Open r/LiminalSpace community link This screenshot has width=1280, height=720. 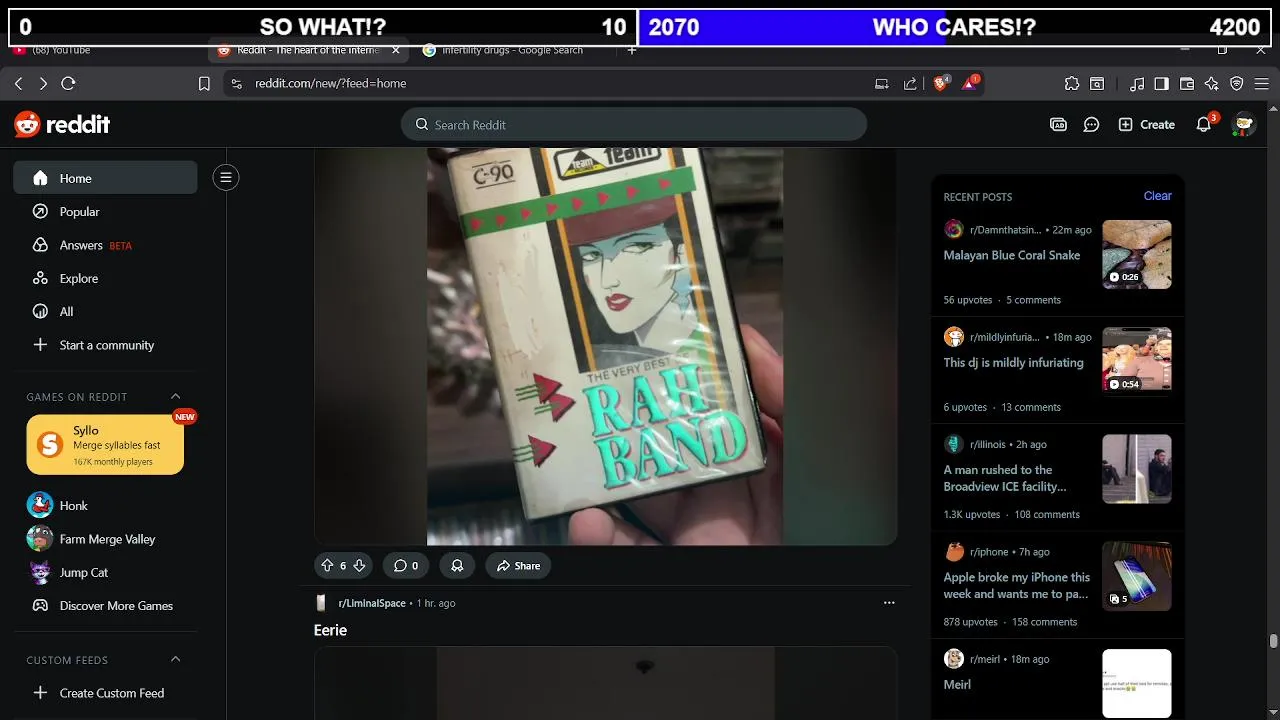[372, 603]
